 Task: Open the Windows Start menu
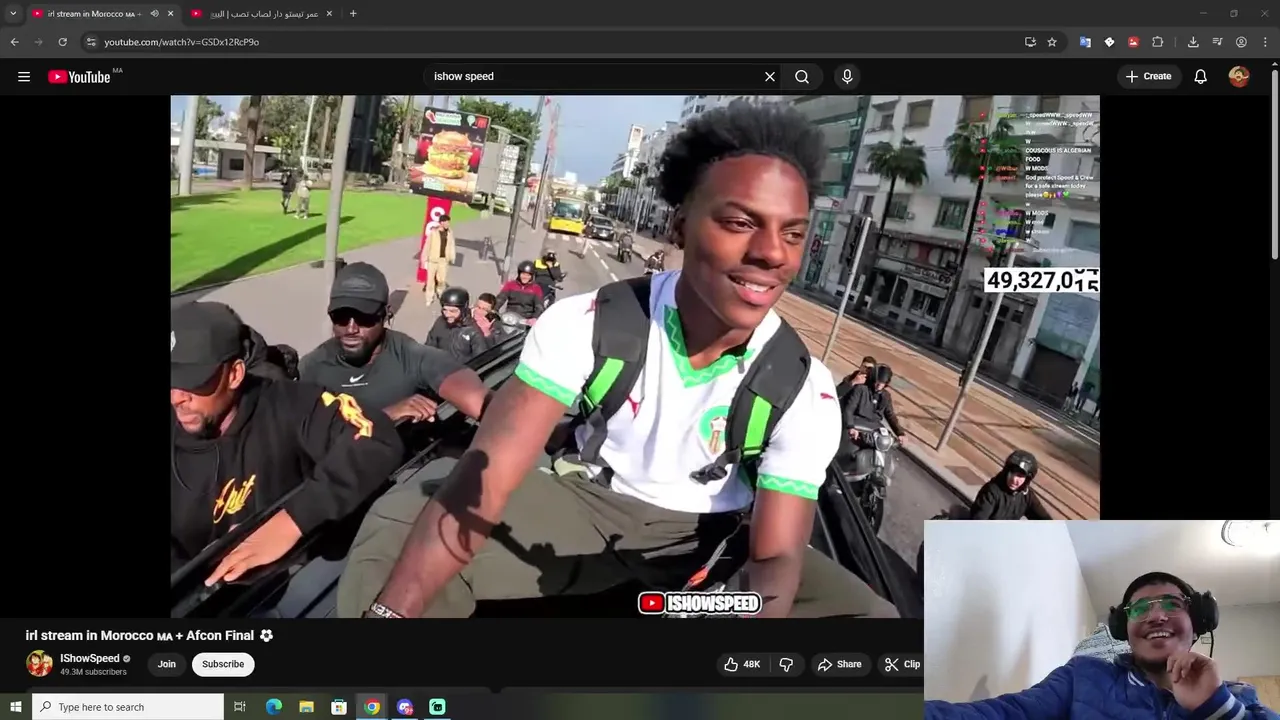click(x=15, y=707)
